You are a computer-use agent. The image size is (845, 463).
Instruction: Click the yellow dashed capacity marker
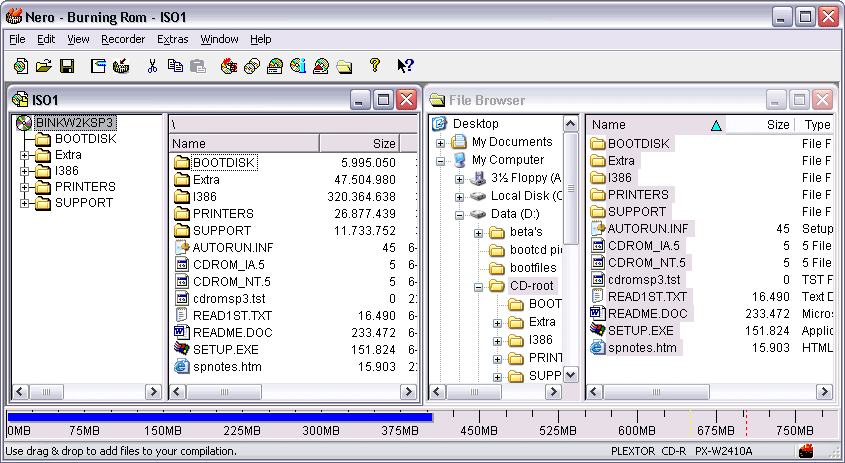[x=690, y=423]
